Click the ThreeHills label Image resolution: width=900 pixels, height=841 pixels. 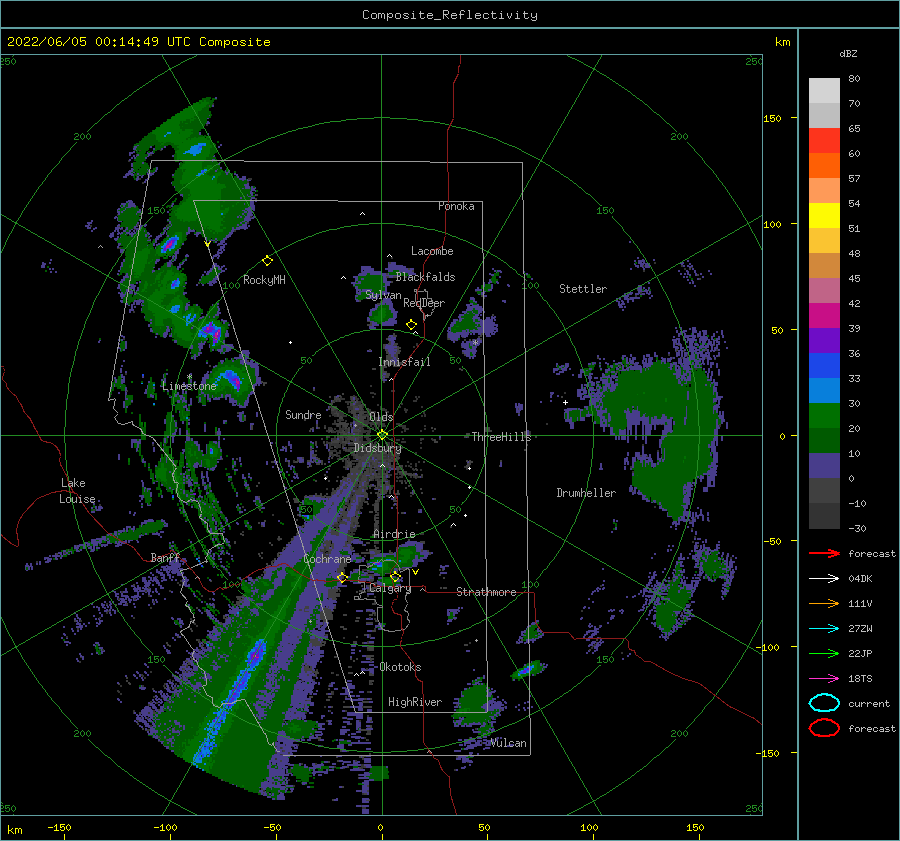coord(501,437)
